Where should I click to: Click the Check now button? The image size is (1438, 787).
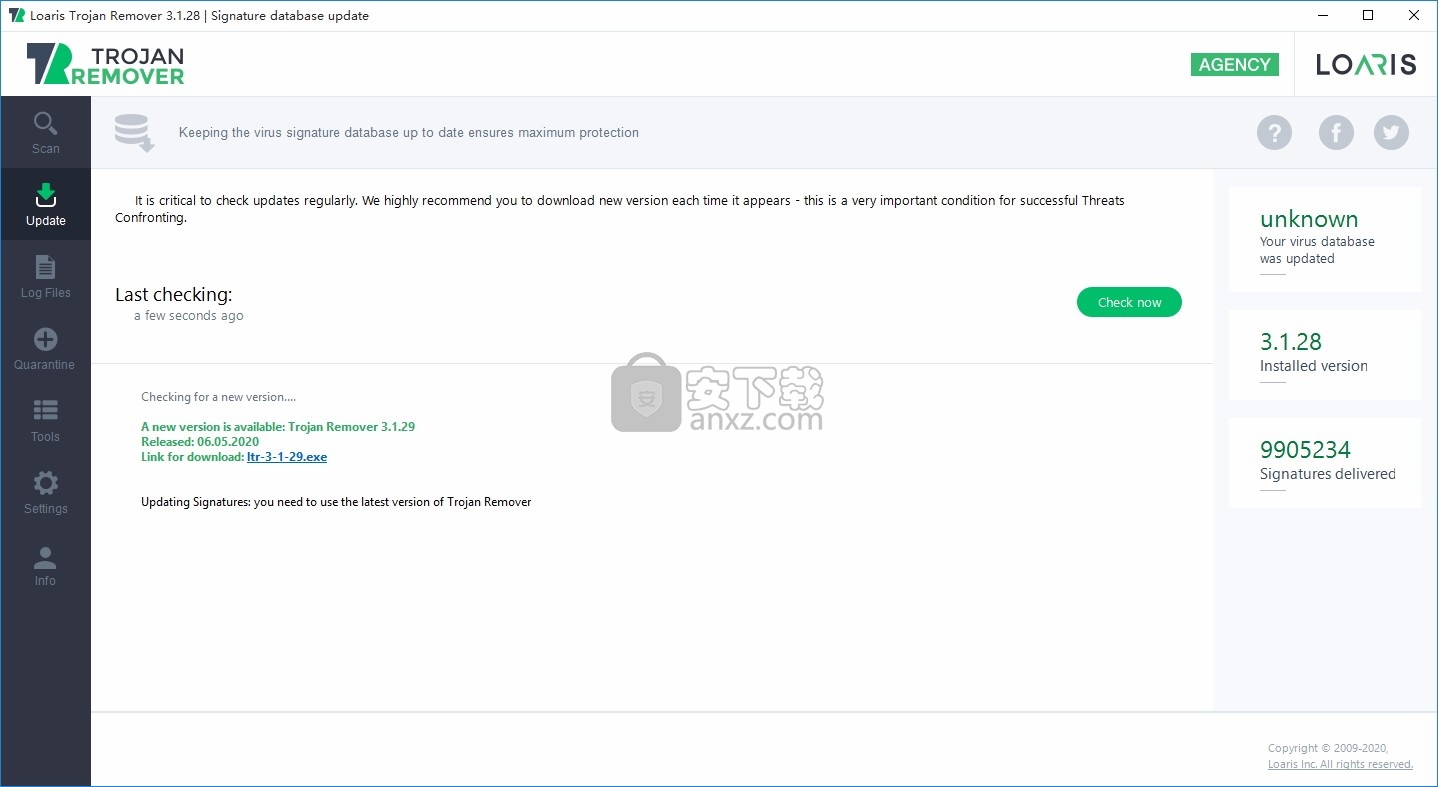[x=1129, y=302]
